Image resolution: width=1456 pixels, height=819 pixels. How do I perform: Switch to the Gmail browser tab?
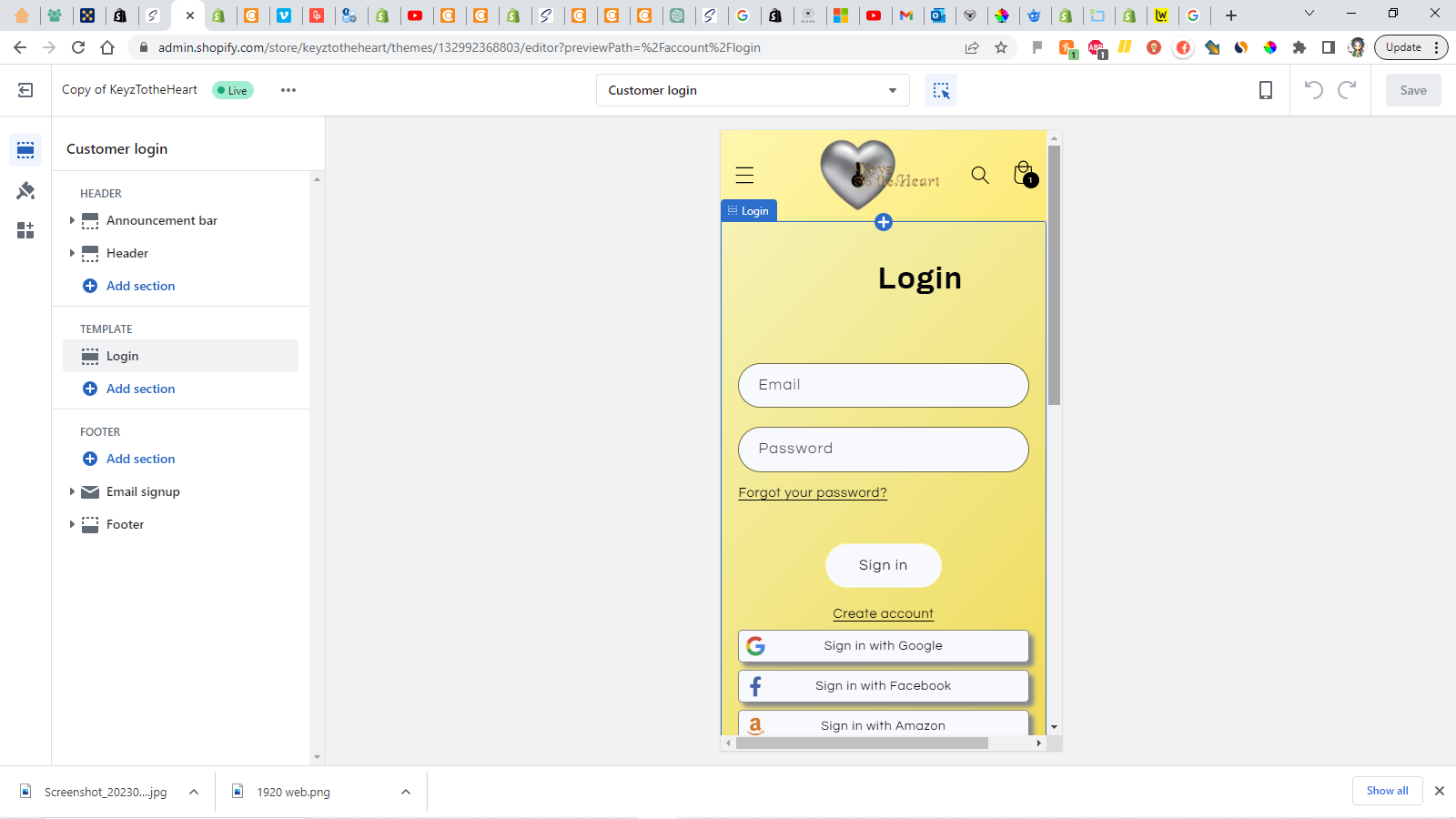click(905, 15)
